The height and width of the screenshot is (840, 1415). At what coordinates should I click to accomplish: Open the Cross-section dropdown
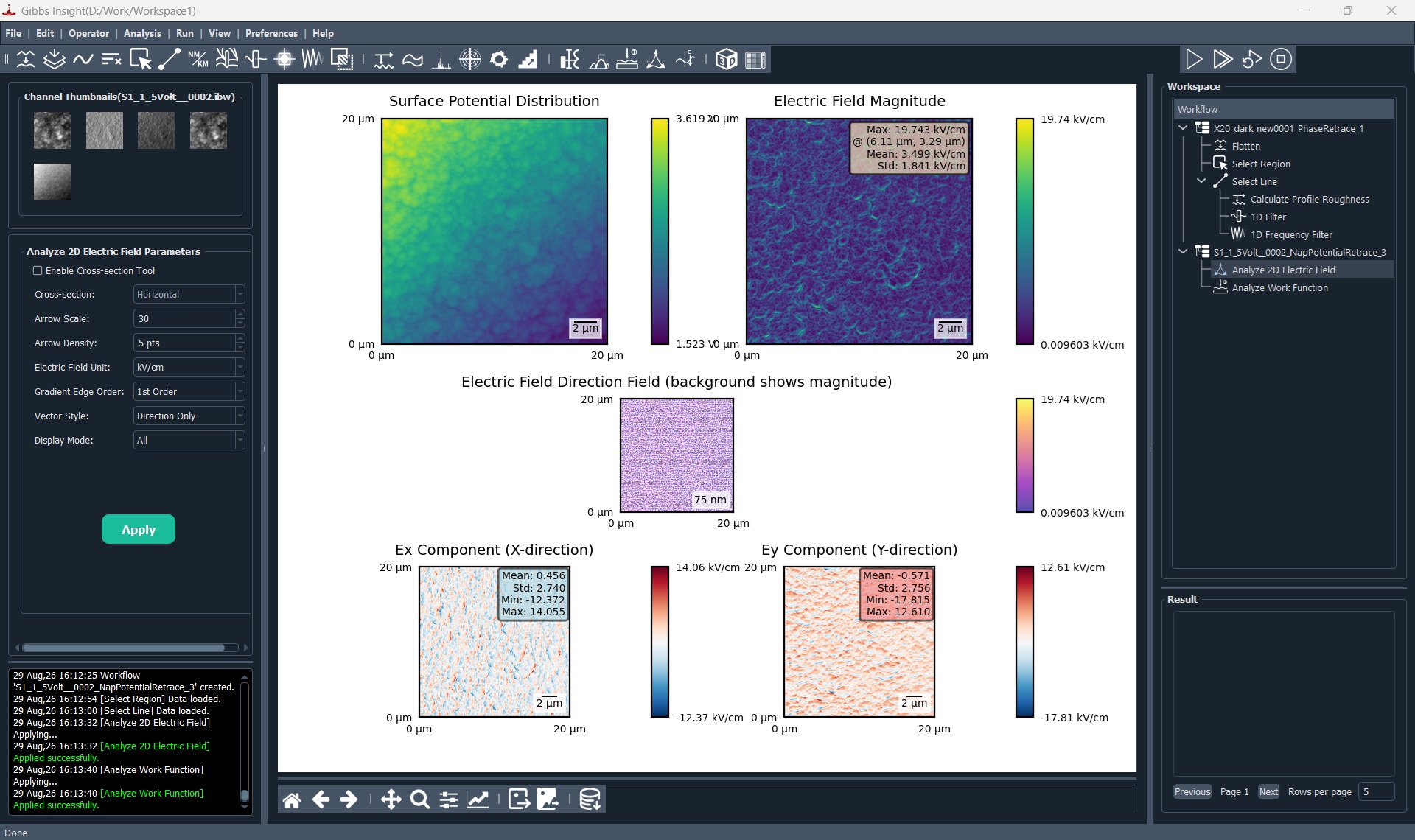click(x=189, y=294)
